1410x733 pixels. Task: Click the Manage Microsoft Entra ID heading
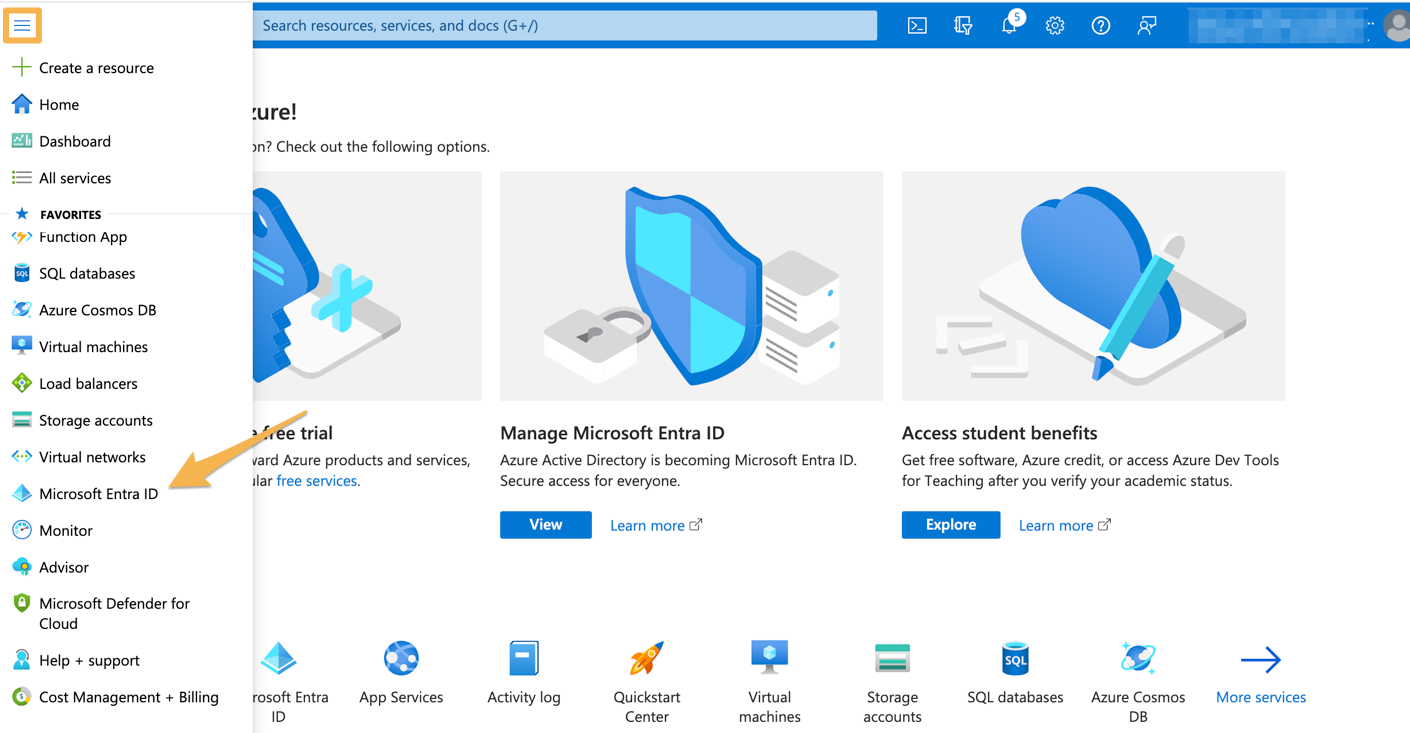[612, 433]
